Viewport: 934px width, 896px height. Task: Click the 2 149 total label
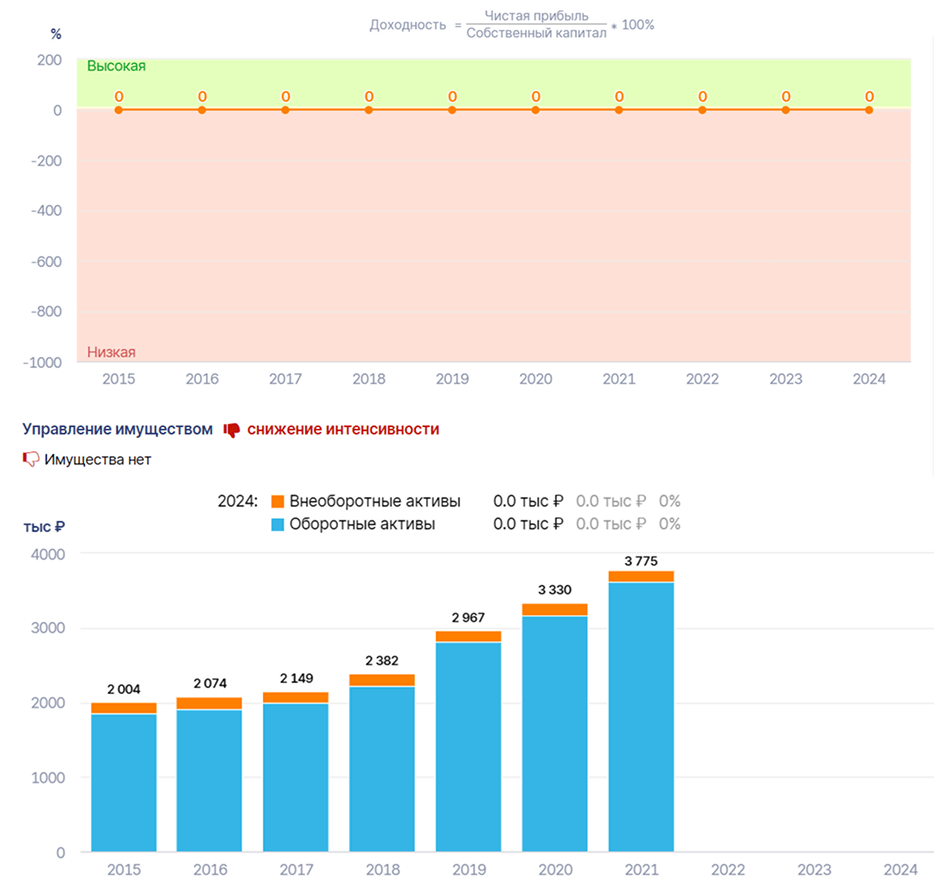point(296,679)
